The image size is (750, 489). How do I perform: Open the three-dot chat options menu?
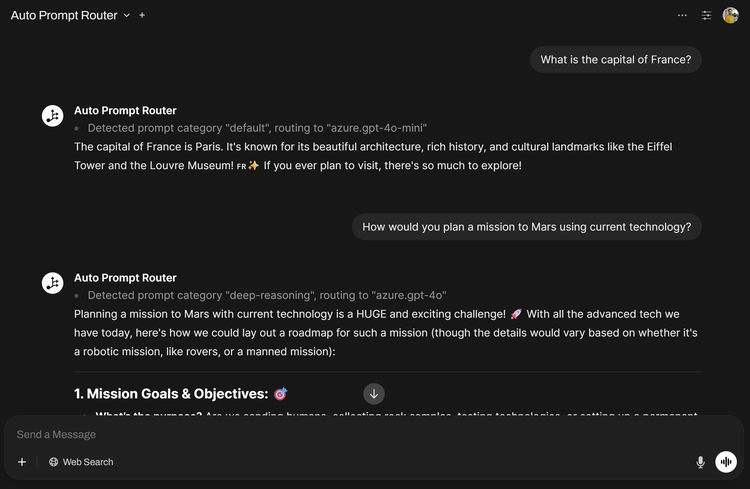coord(682,16)
